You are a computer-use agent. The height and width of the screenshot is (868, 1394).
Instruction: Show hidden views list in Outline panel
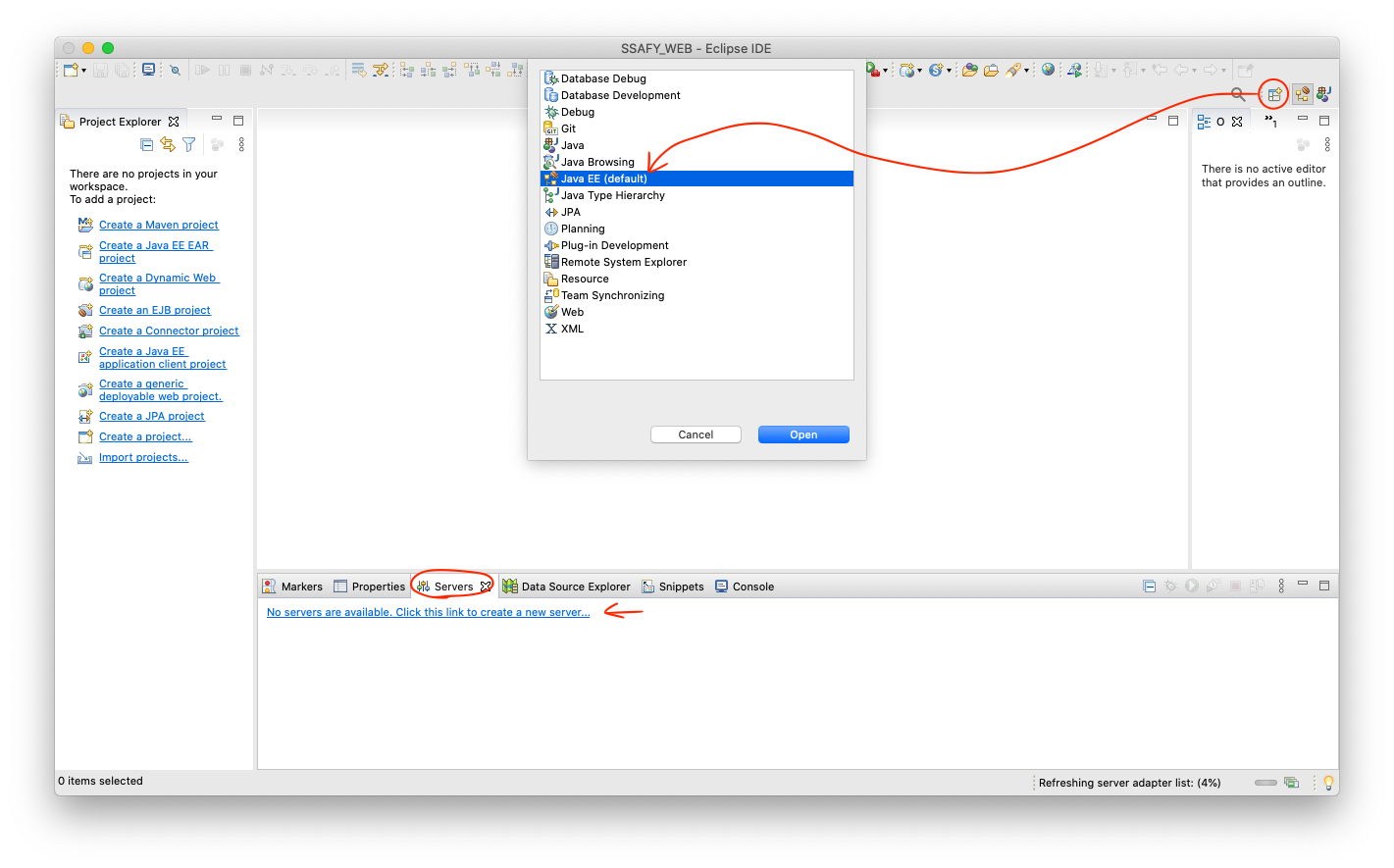[1270, 122]
